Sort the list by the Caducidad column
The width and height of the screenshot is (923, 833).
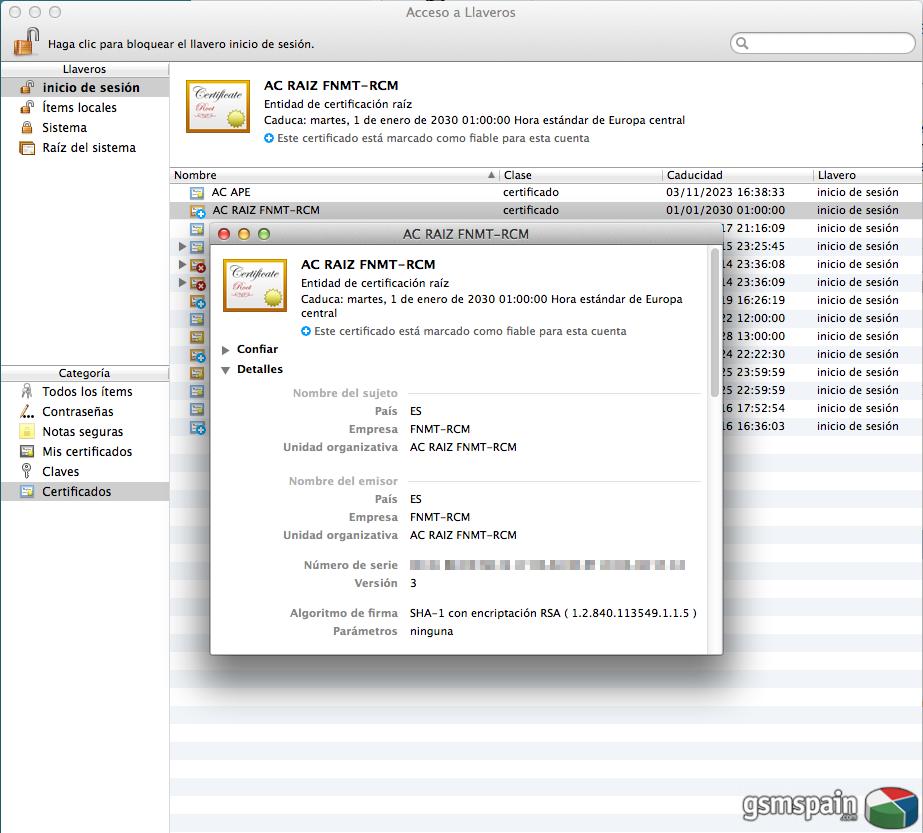coord(737,175)
